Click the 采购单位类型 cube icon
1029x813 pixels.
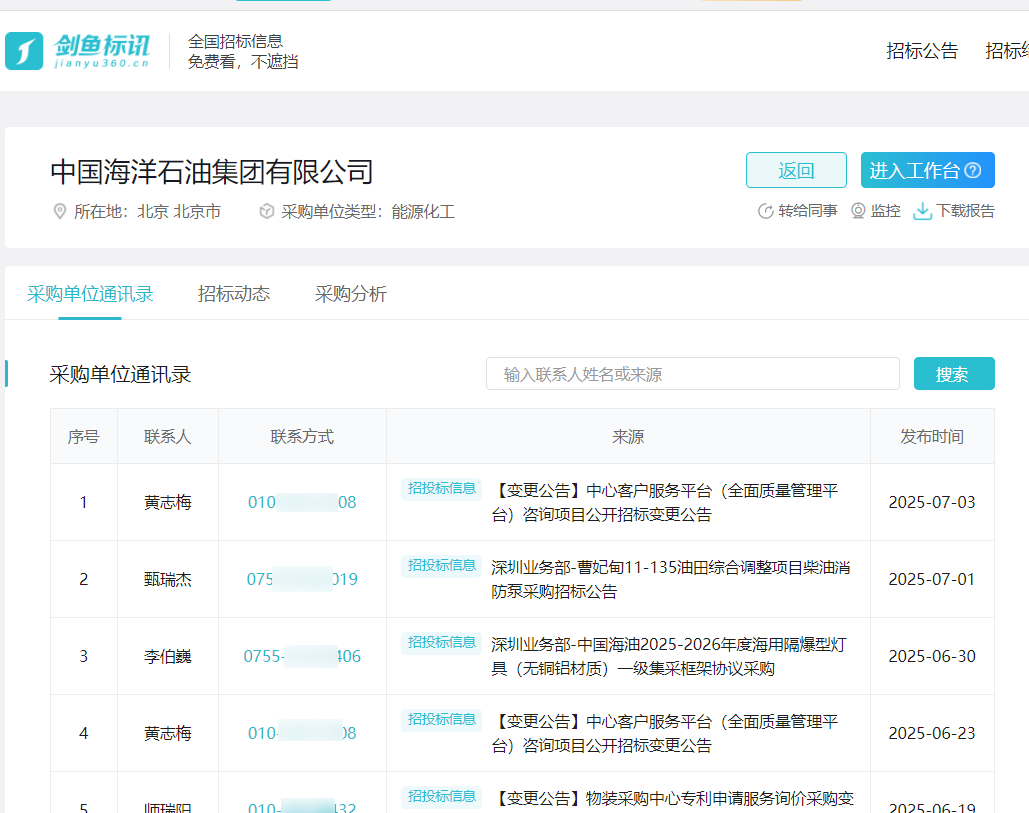pyautogui.click(x=267, y=212)
